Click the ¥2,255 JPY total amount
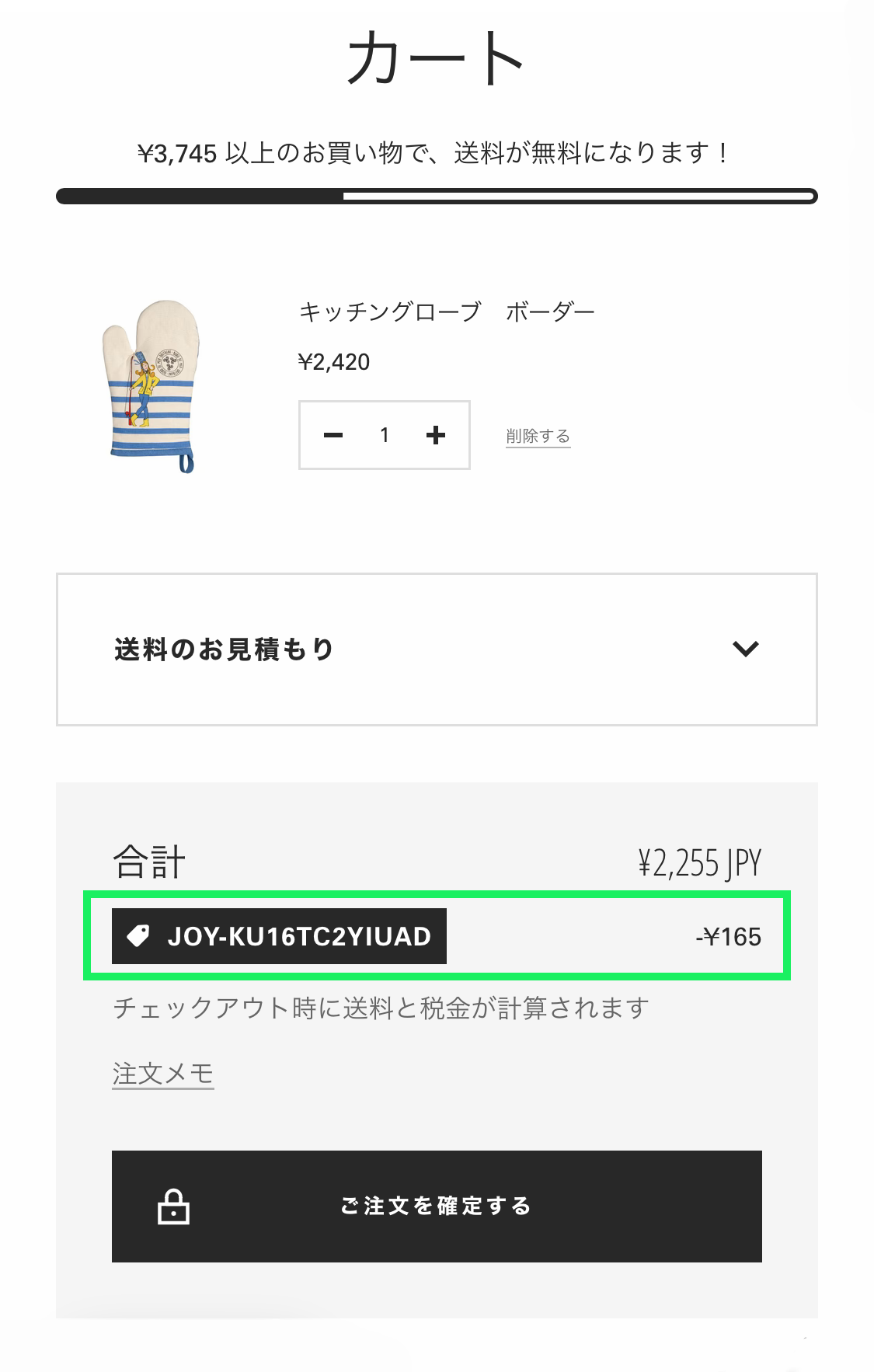 pyautogui.click(x=699, y=863)
